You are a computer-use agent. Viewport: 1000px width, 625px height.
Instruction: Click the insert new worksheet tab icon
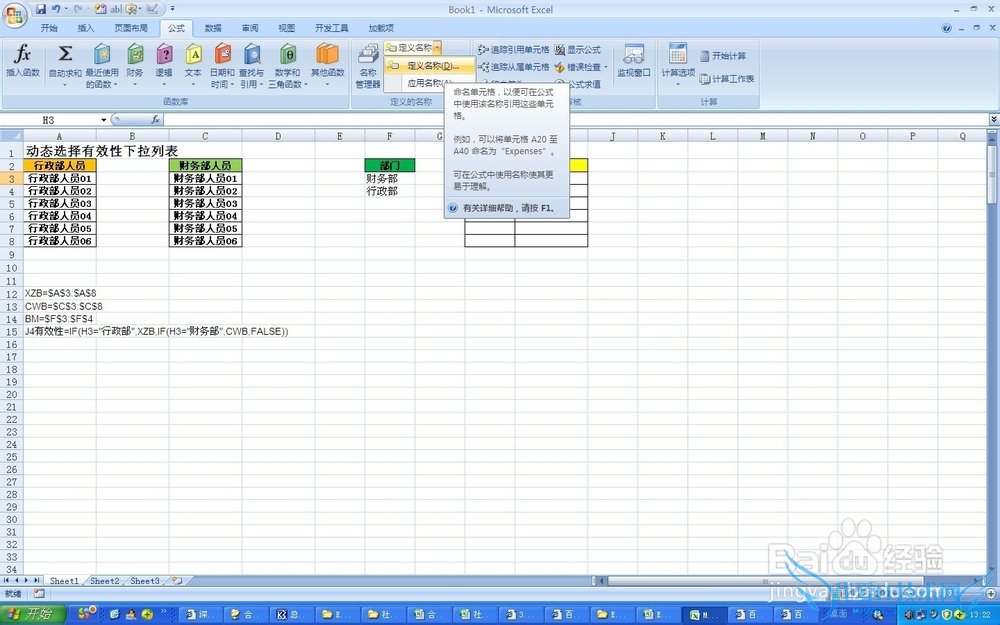(x=177, y=581)
